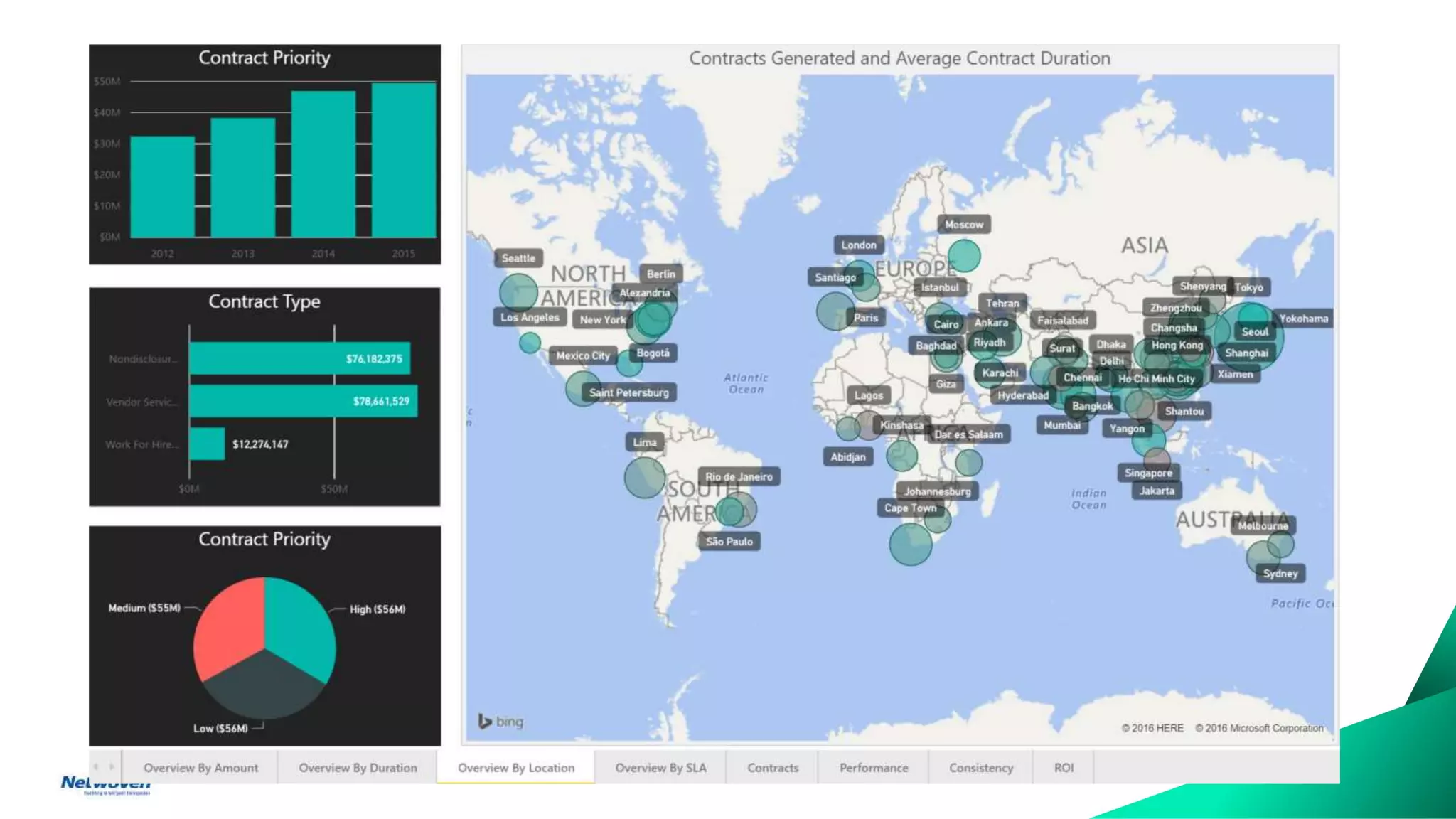Image resolution: width=1456 pixels, height=819 pixels.
Task: Select the Overview By SLA tab
Action: pos(660,768)
